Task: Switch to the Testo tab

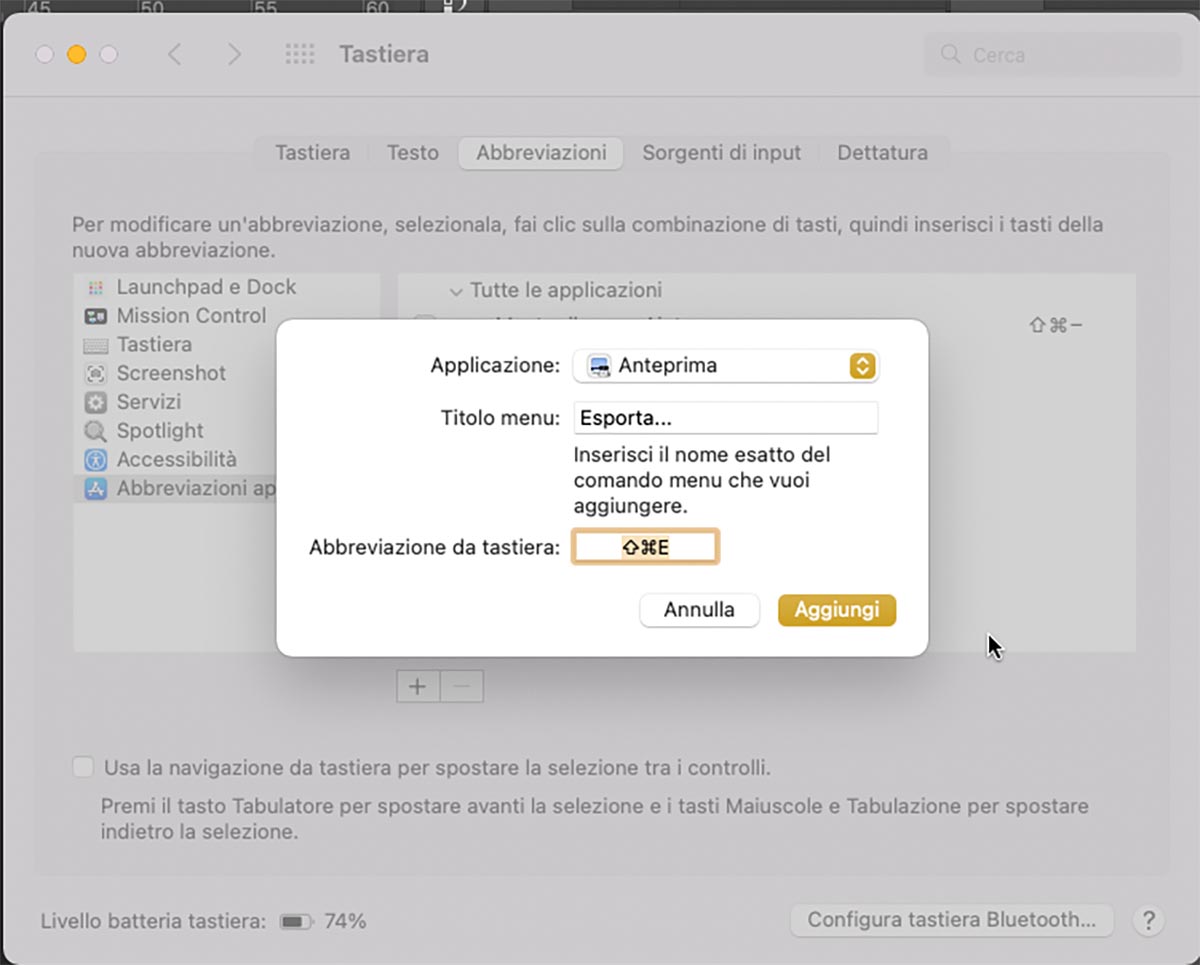Action: tap(412, 153)
